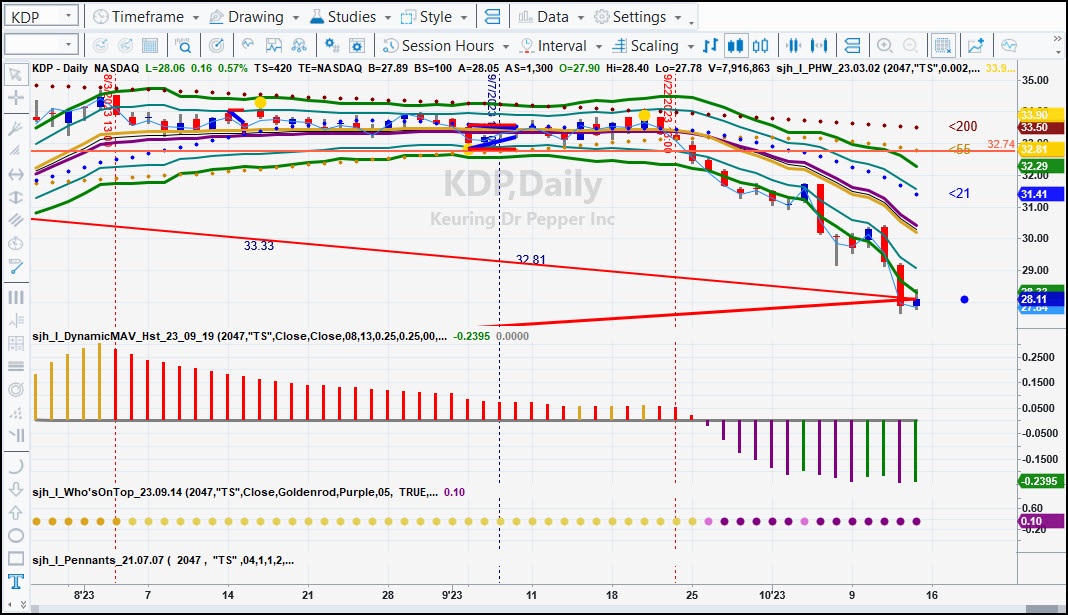Open the chart chat bubble icon

click(x=1009, y=46)
